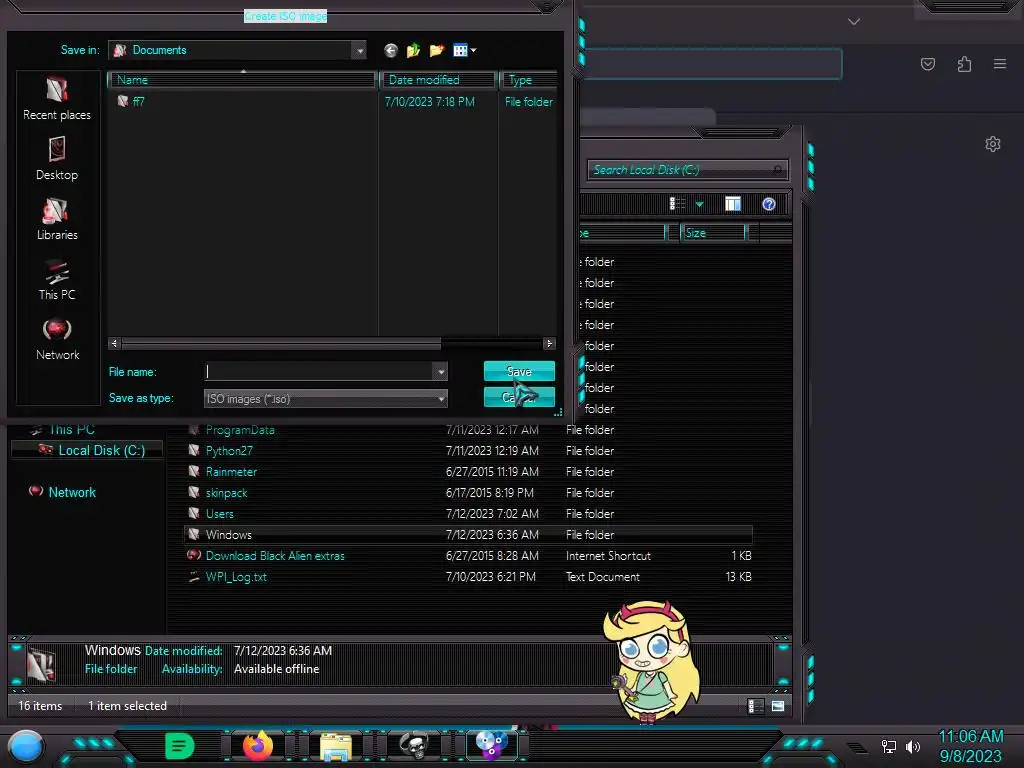This screenshot has height=768, width=1024.
Task: Create a new folder in save dialog
Action: [x=436, y=50]
